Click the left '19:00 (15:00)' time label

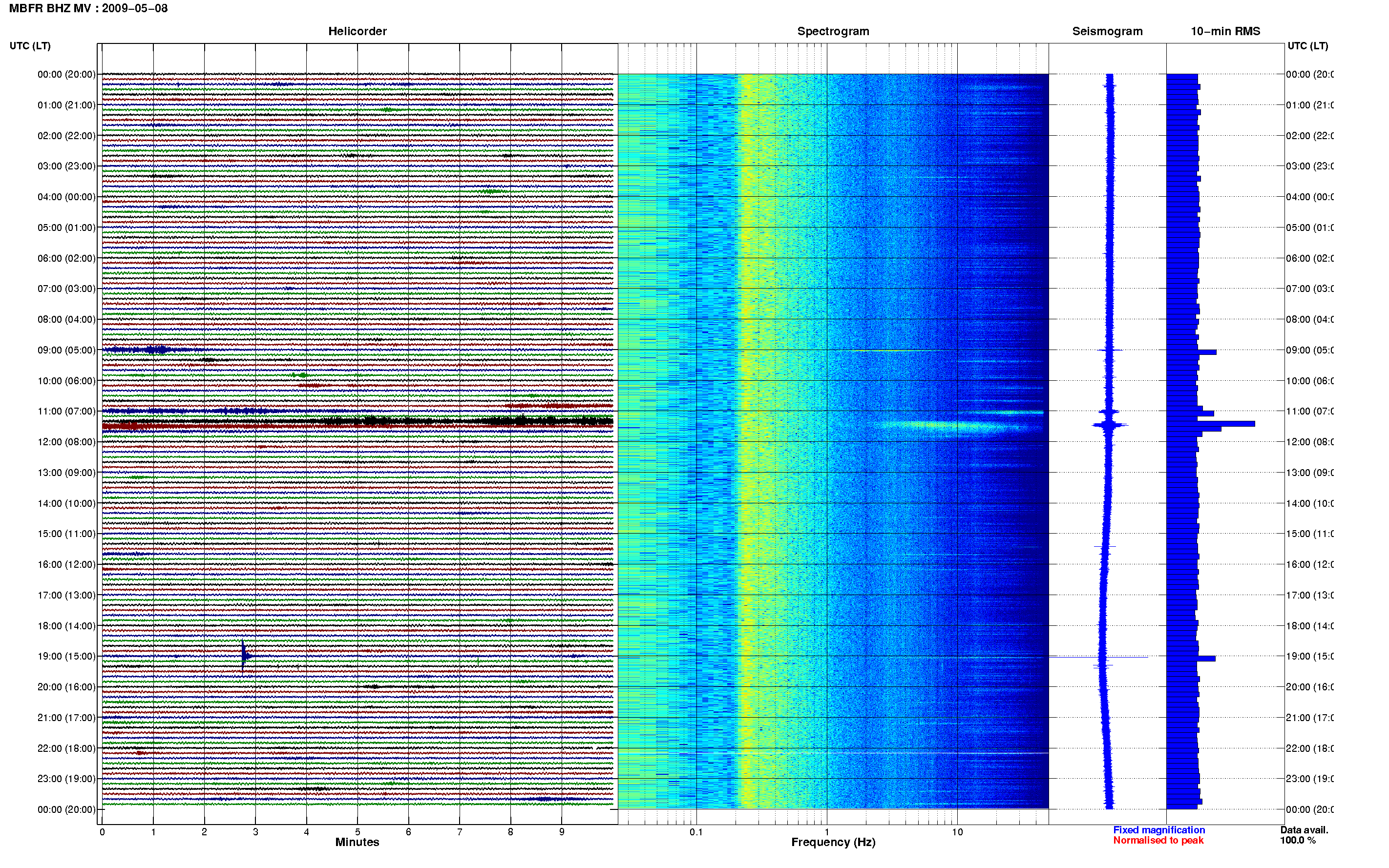66,657
